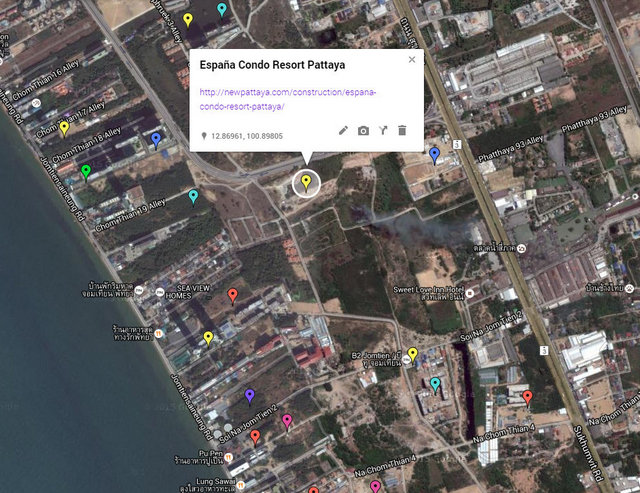
Task: Select blue marker right of Chom Thian 18 Alley
Action: (156, 141)
